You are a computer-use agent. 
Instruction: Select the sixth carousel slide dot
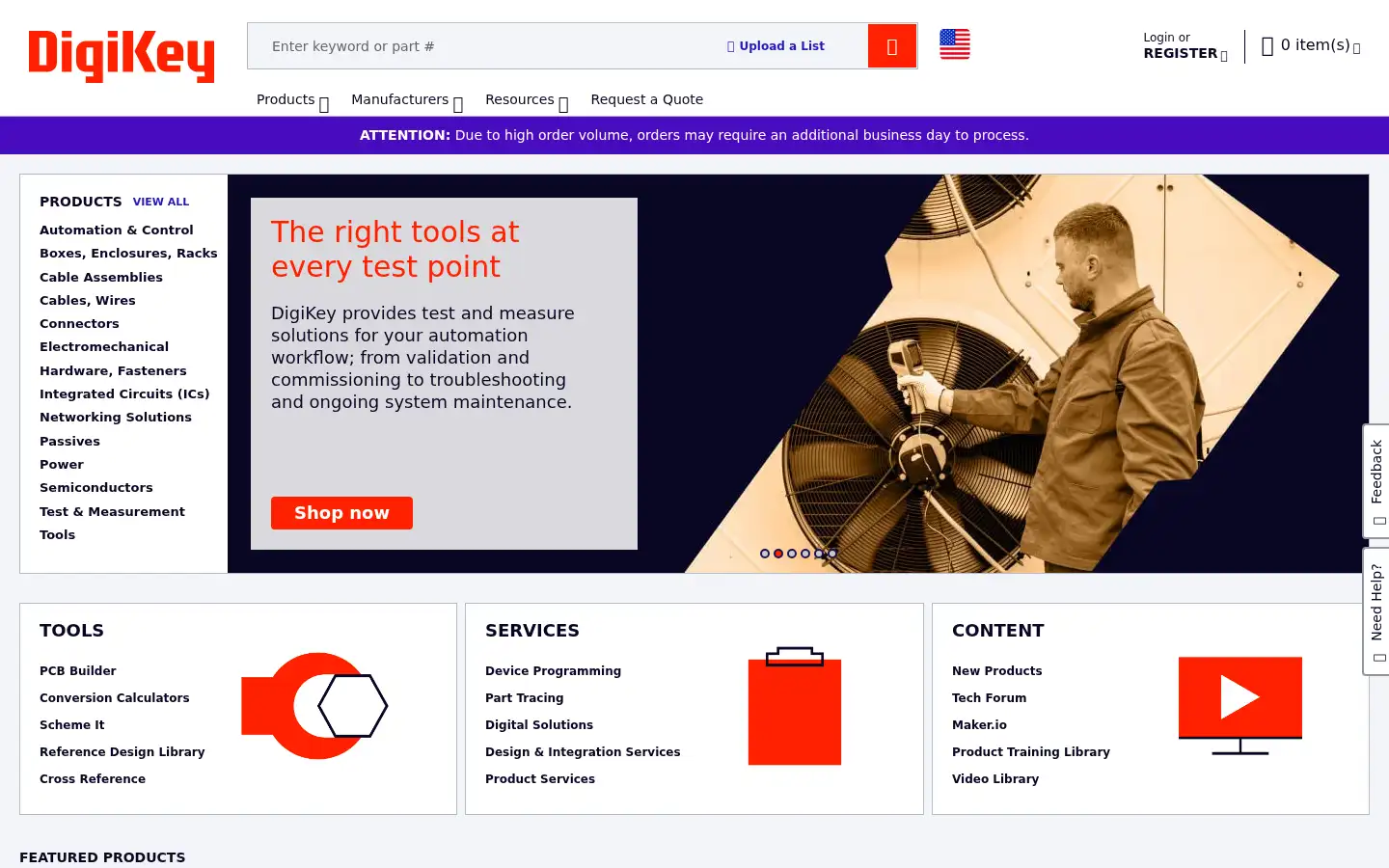[x=832, y=554]
